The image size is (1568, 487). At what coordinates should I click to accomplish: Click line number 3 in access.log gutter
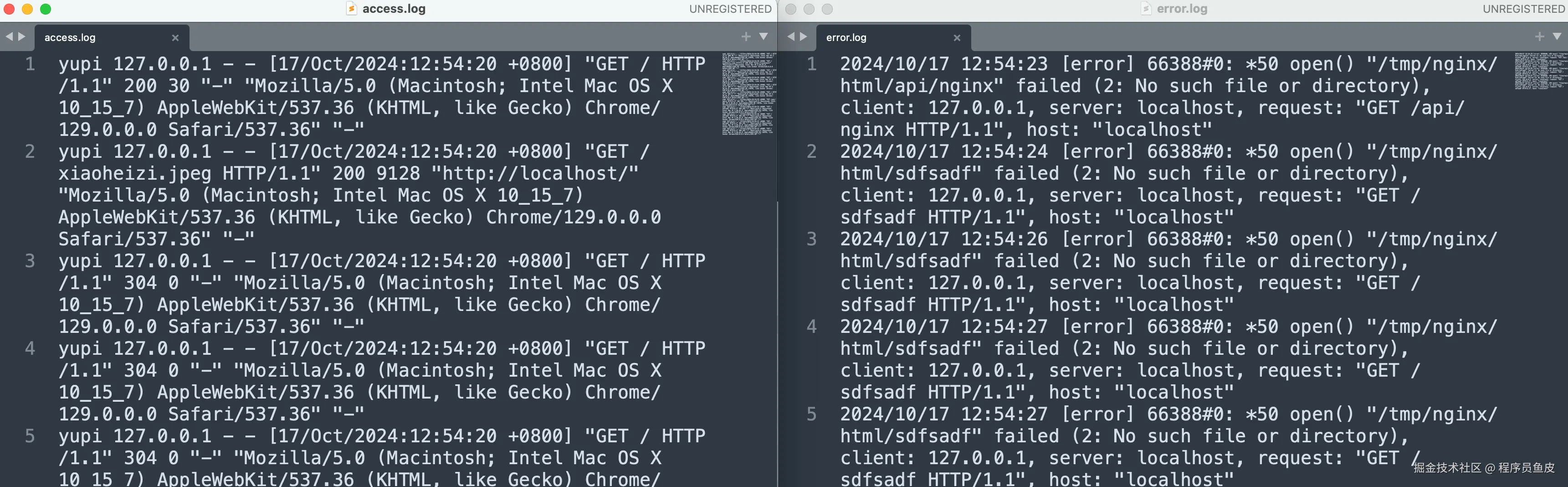[x=30, y=261]
